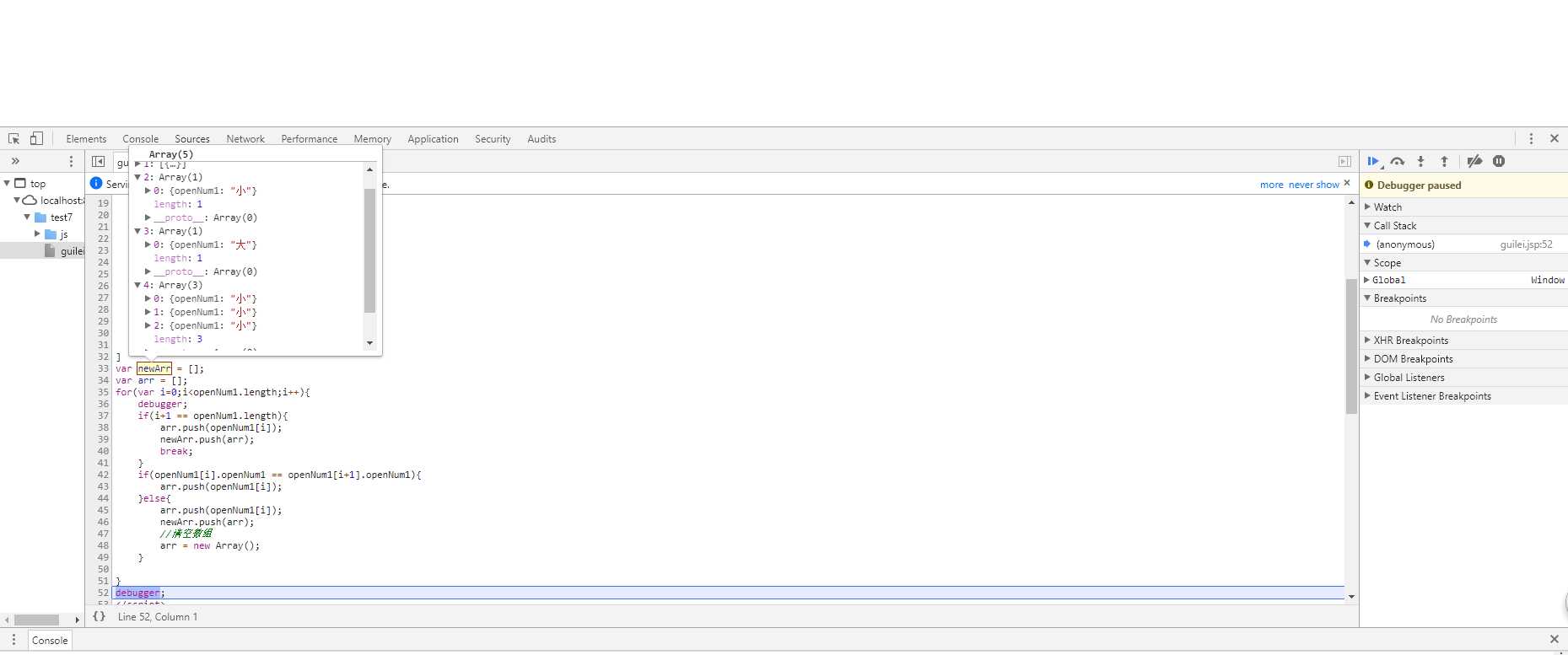Switch to the Sources tab
This screenshot has width=1568, height=655.
pos(192,139)
